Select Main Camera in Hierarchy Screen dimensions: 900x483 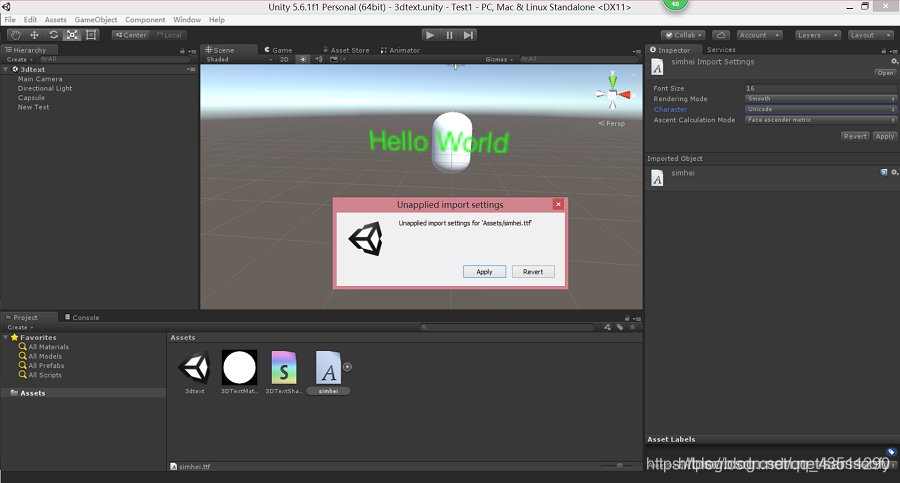click(40, 79)
